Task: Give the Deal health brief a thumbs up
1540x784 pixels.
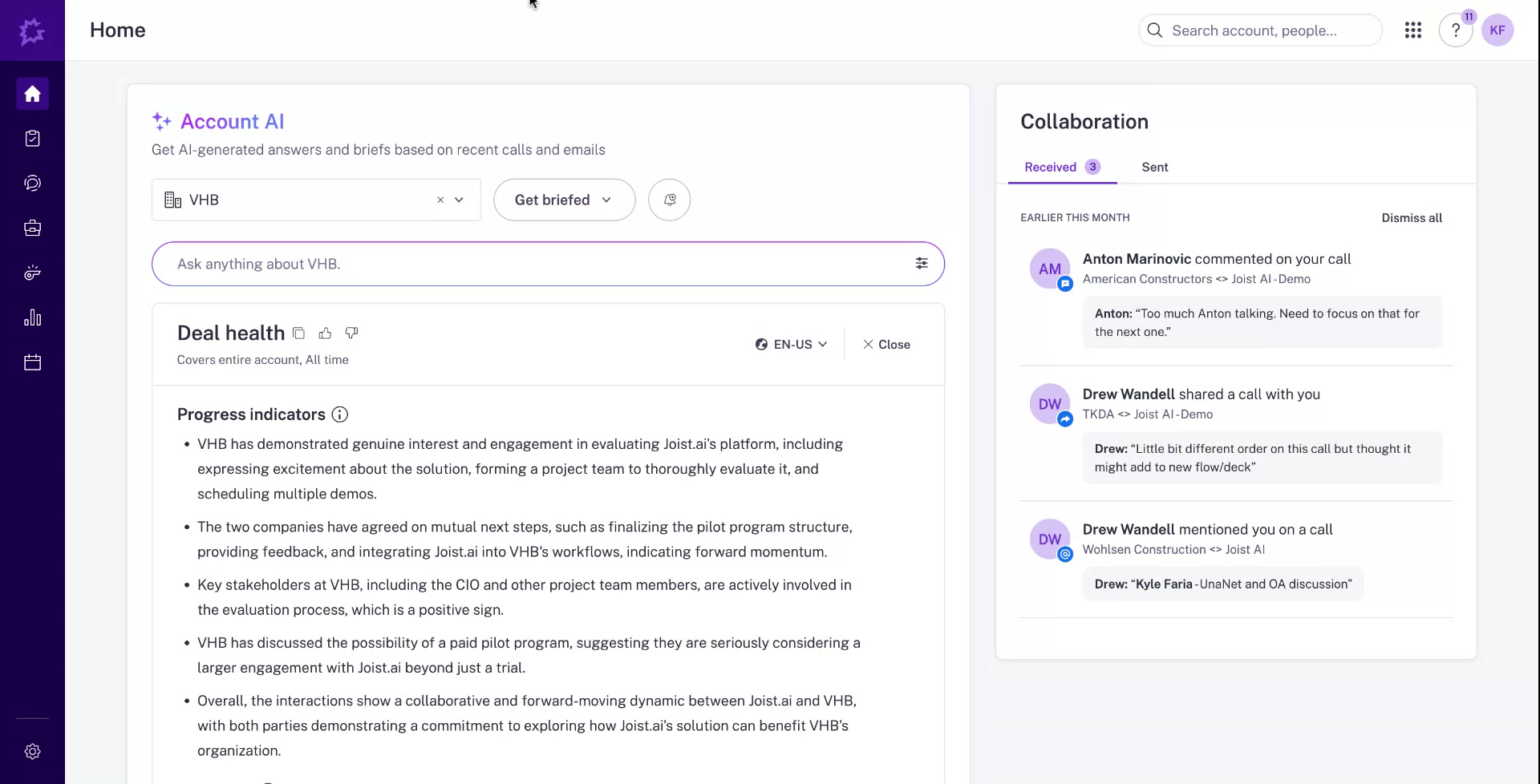Action: click(325, 333)
